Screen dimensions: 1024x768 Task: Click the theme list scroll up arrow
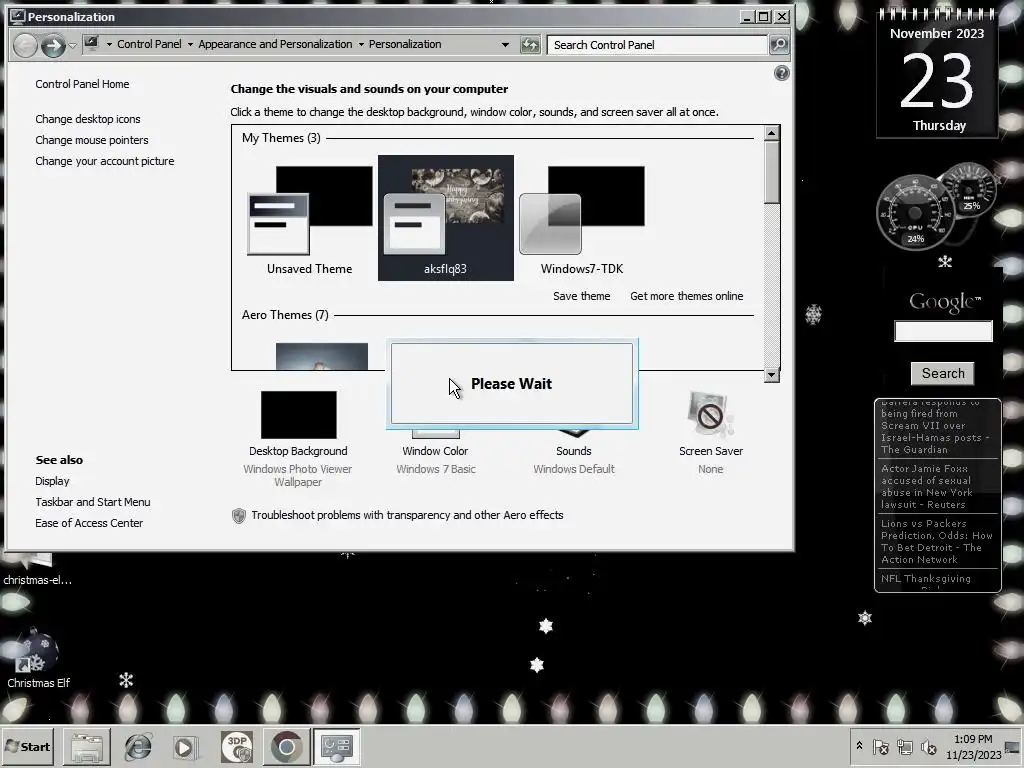(x=771, y=133)
